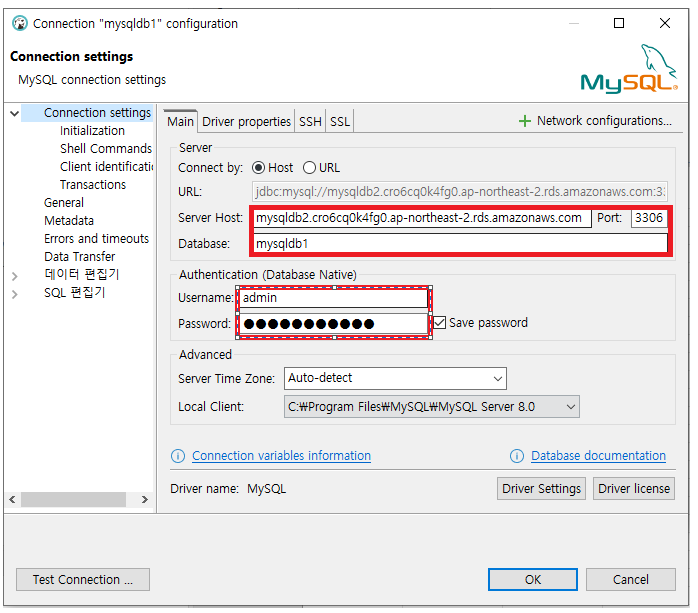Click into the Server Host field
Screen dimensions: 698x613
[422, 218]
